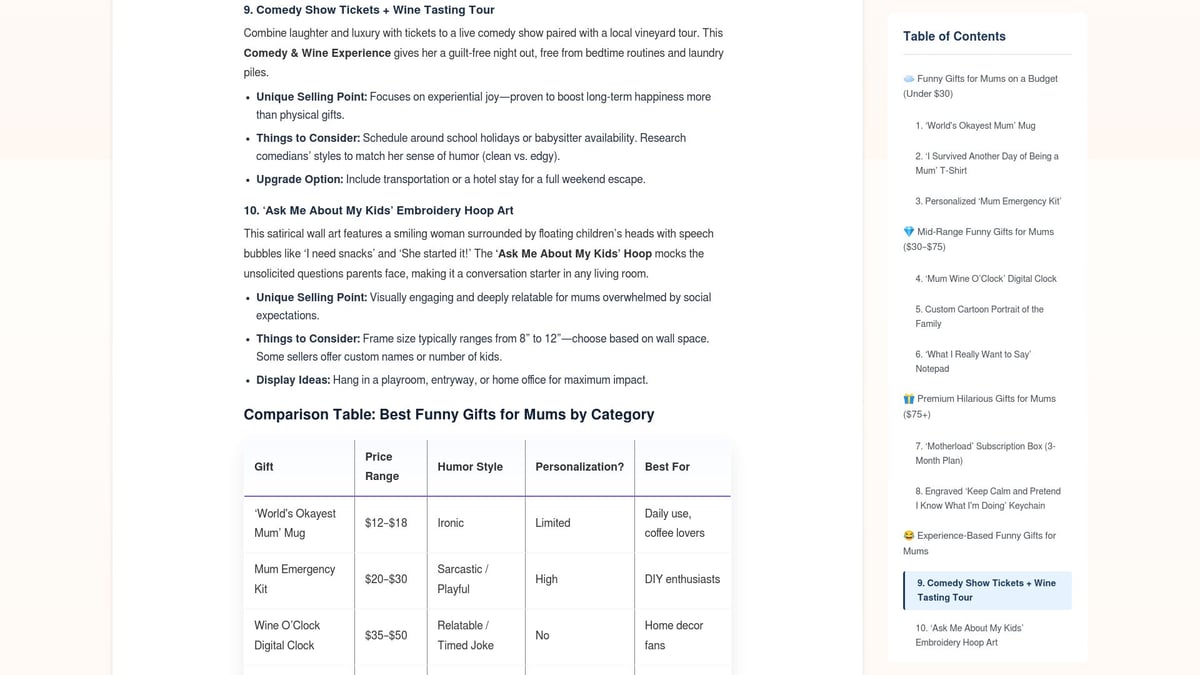Click the Comparison Table section heading

tap(449, 414)
